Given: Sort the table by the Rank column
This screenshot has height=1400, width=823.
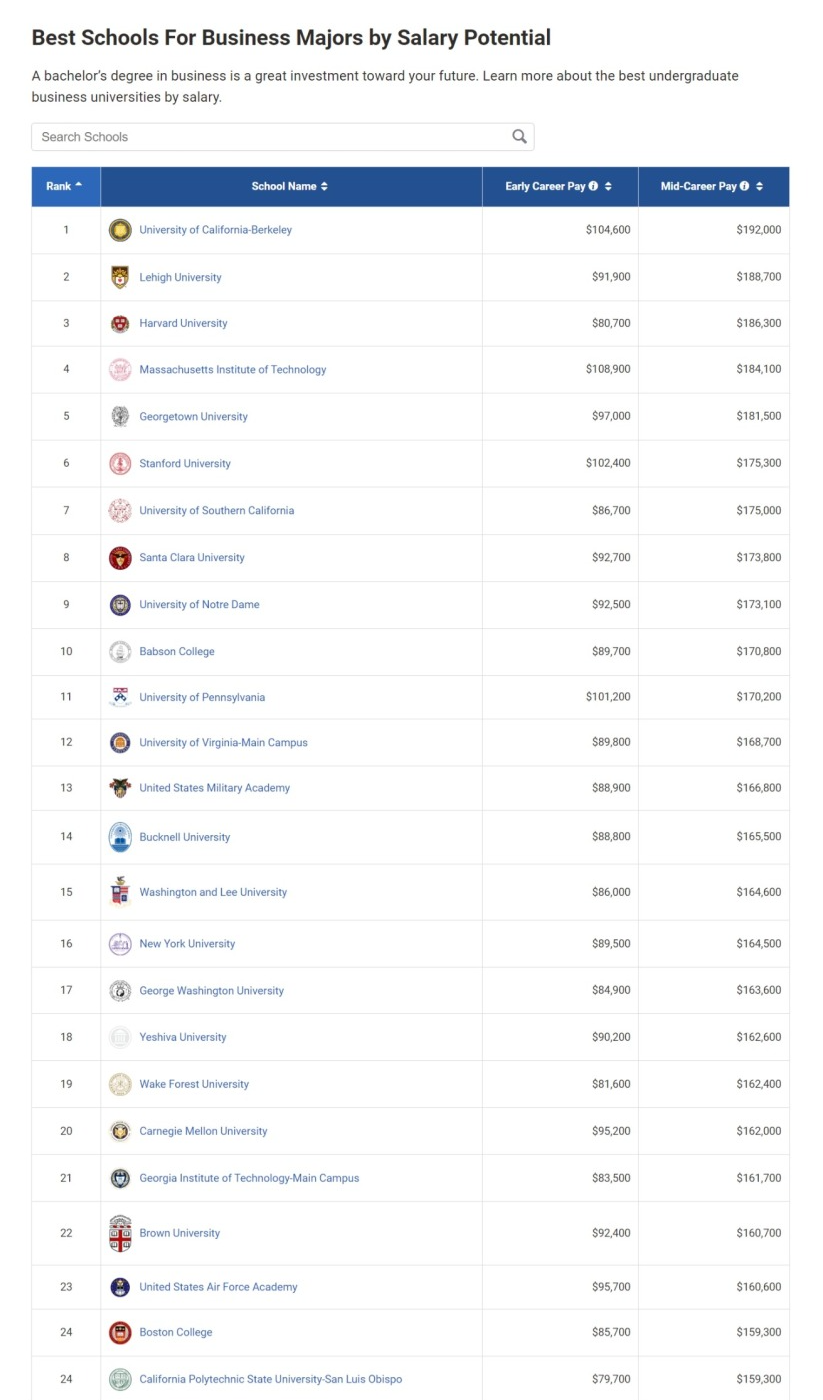Looking at the screenshot, I should 65,186.
